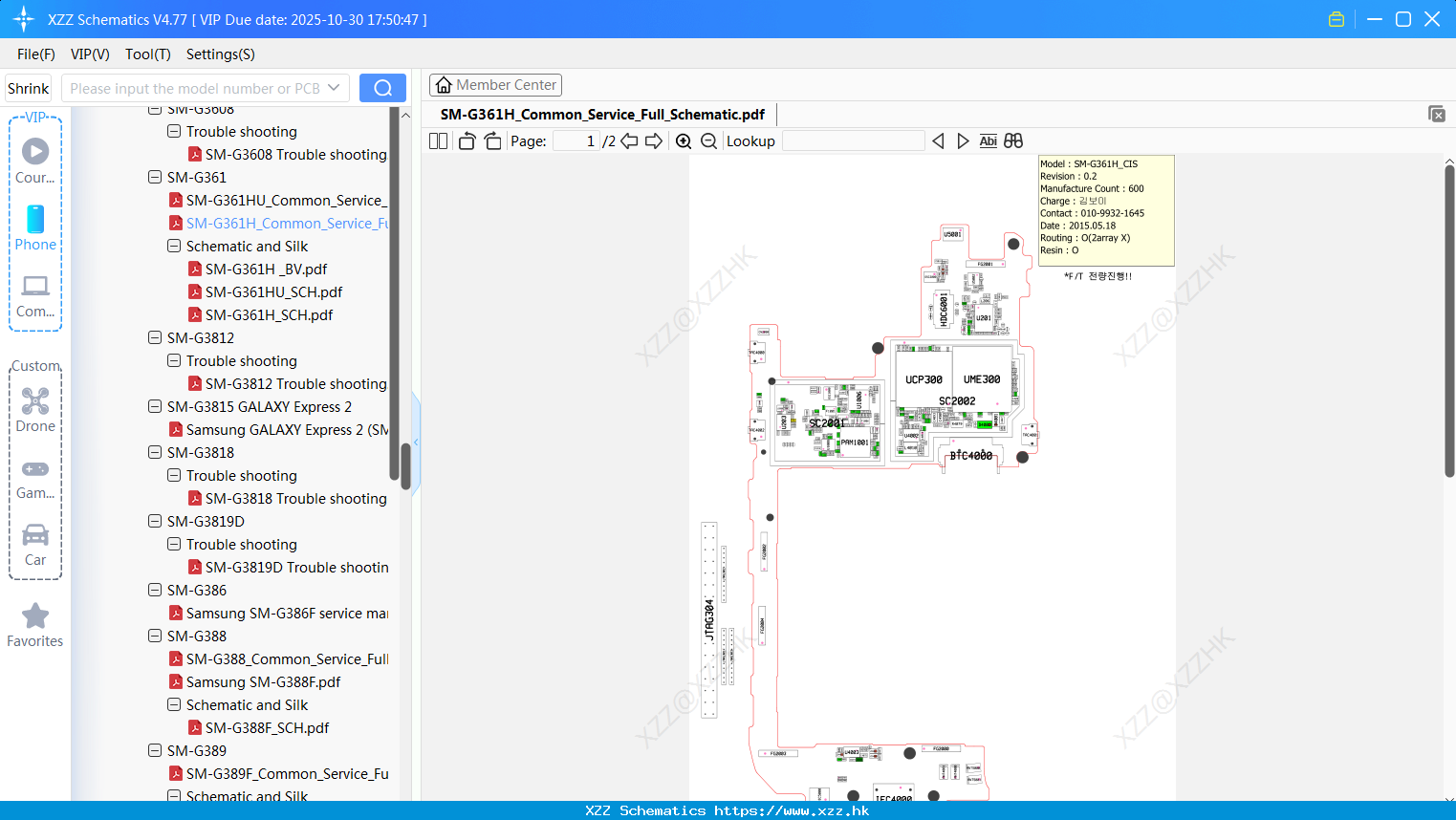Collapse the SM-G386 tree node

click(x=155, y=590)
